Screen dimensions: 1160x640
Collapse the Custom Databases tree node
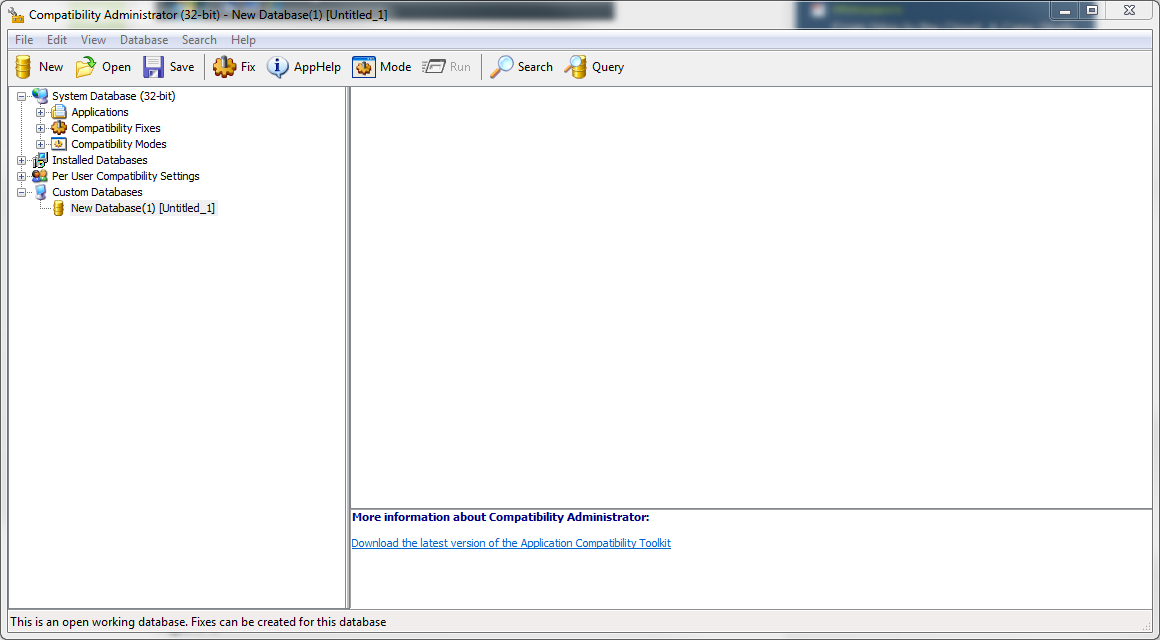click(21, 192)
